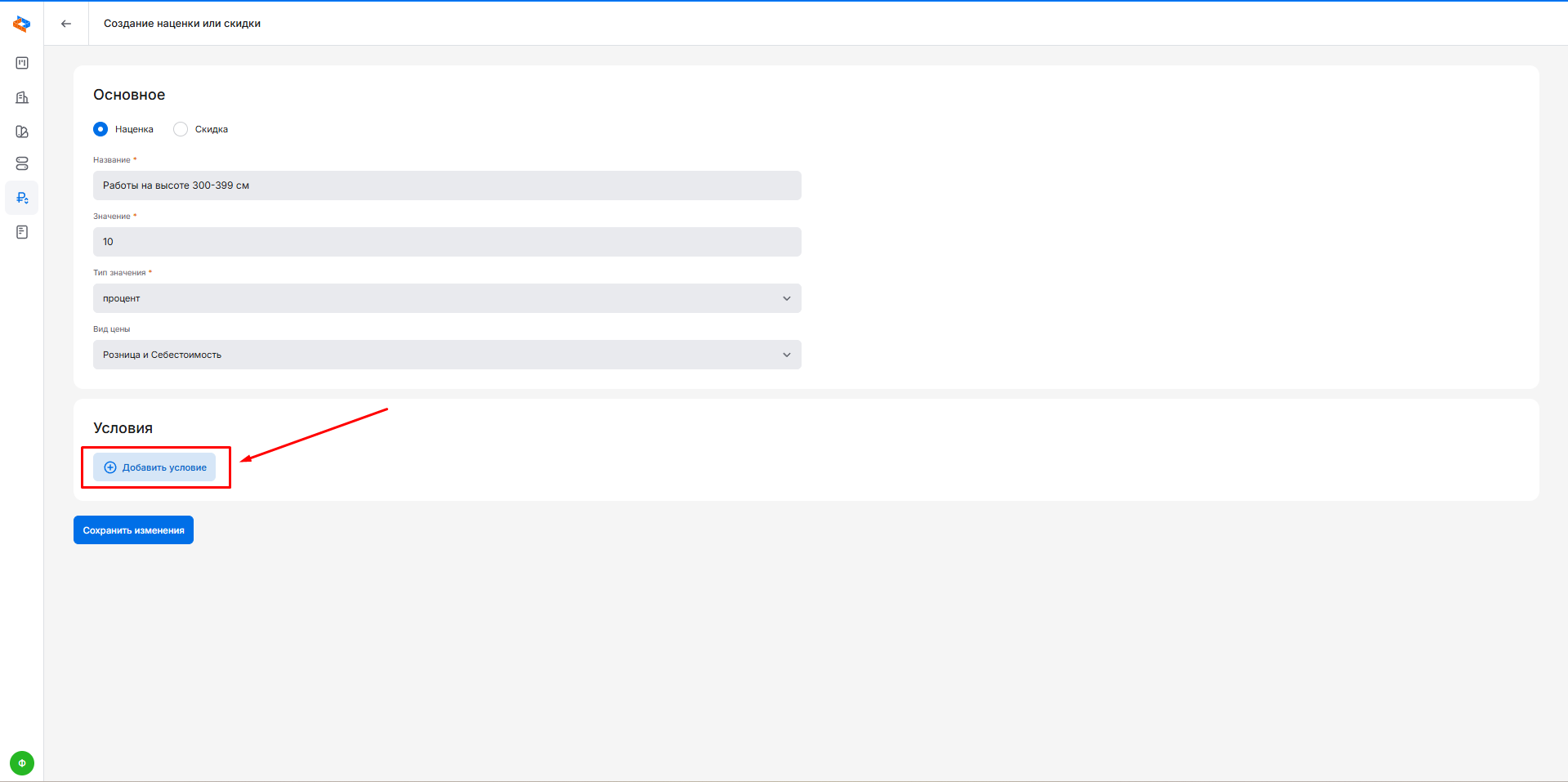Open the color swatches sidebar icon
Screen dimensions: 1568x782
point(22,132)
